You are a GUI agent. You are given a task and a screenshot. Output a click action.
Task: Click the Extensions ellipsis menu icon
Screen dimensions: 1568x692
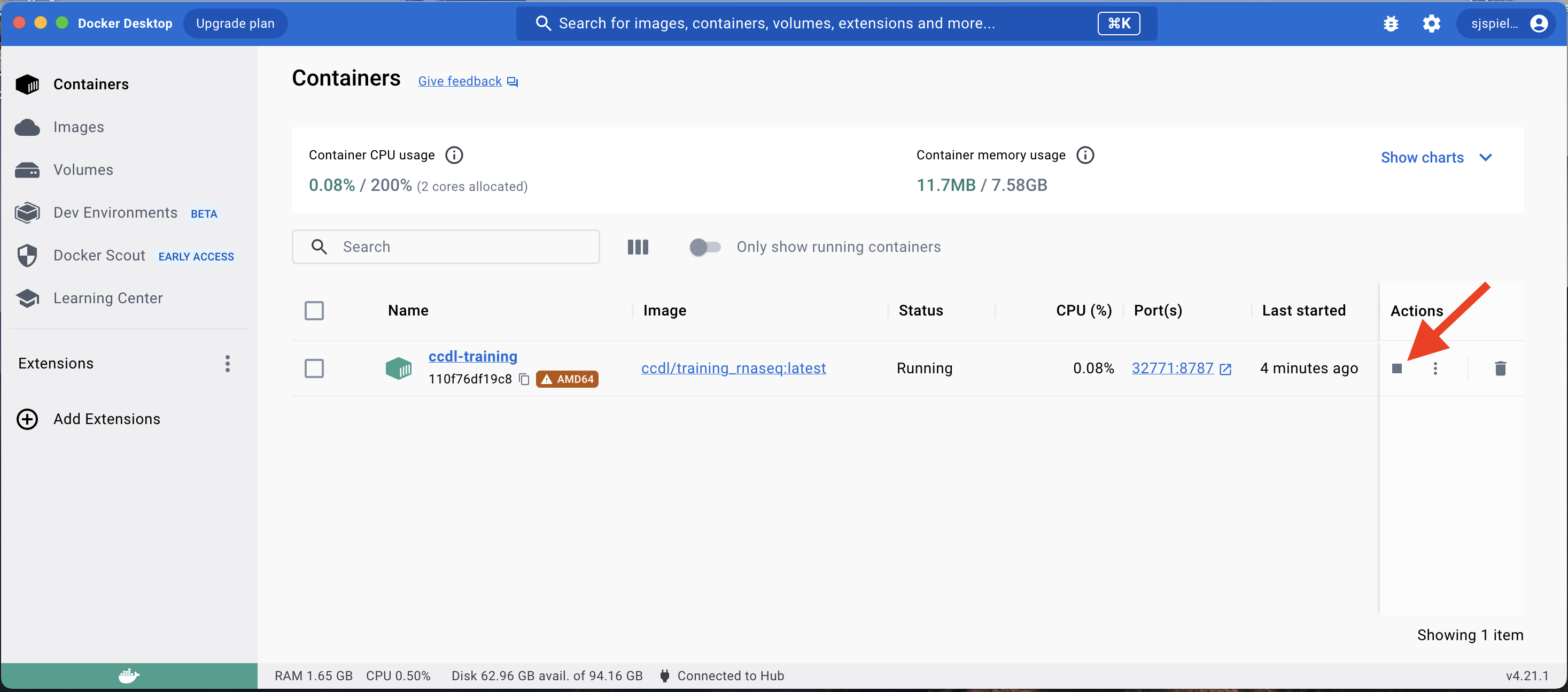coord(228,362)
